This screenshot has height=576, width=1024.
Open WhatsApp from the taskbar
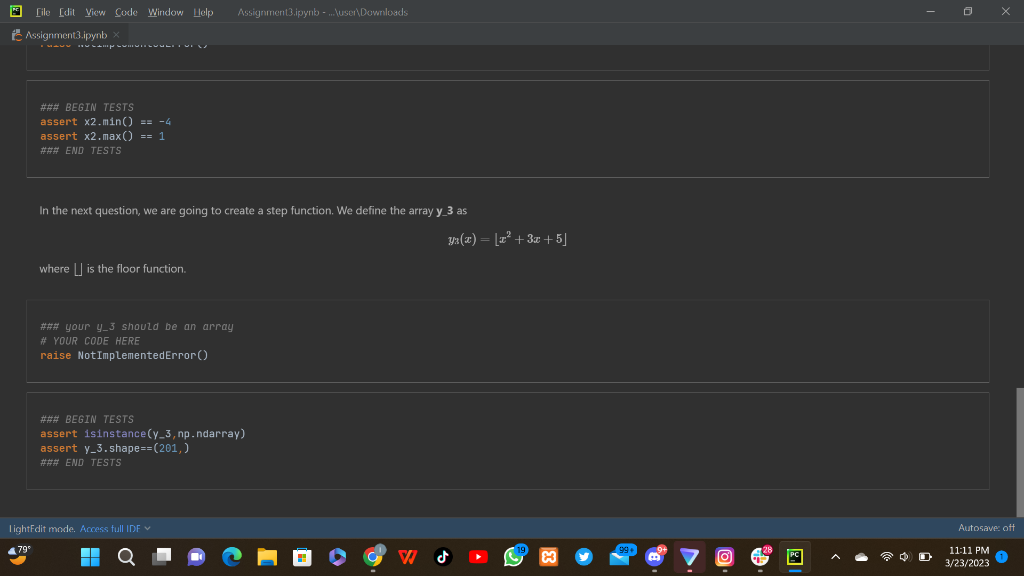tap(513, 557)
